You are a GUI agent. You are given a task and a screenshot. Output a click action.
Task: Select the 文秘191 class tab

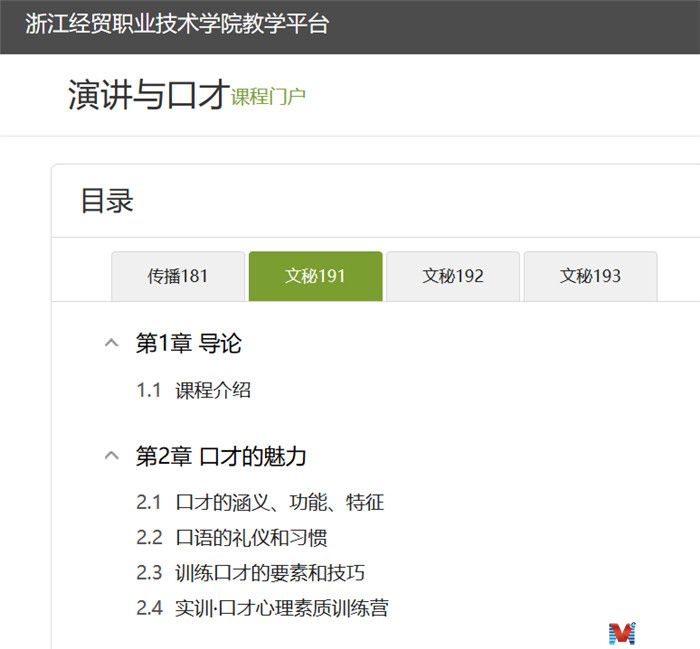(x=315, y=276)
